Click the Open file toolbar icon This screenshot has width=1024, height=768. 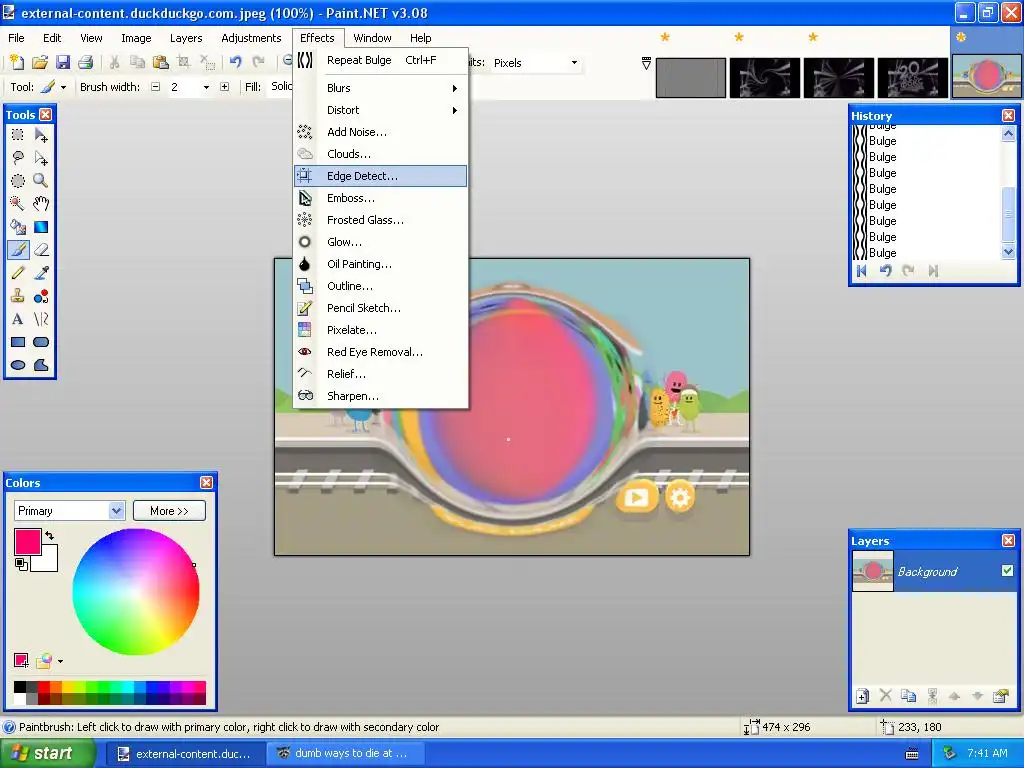40,62
